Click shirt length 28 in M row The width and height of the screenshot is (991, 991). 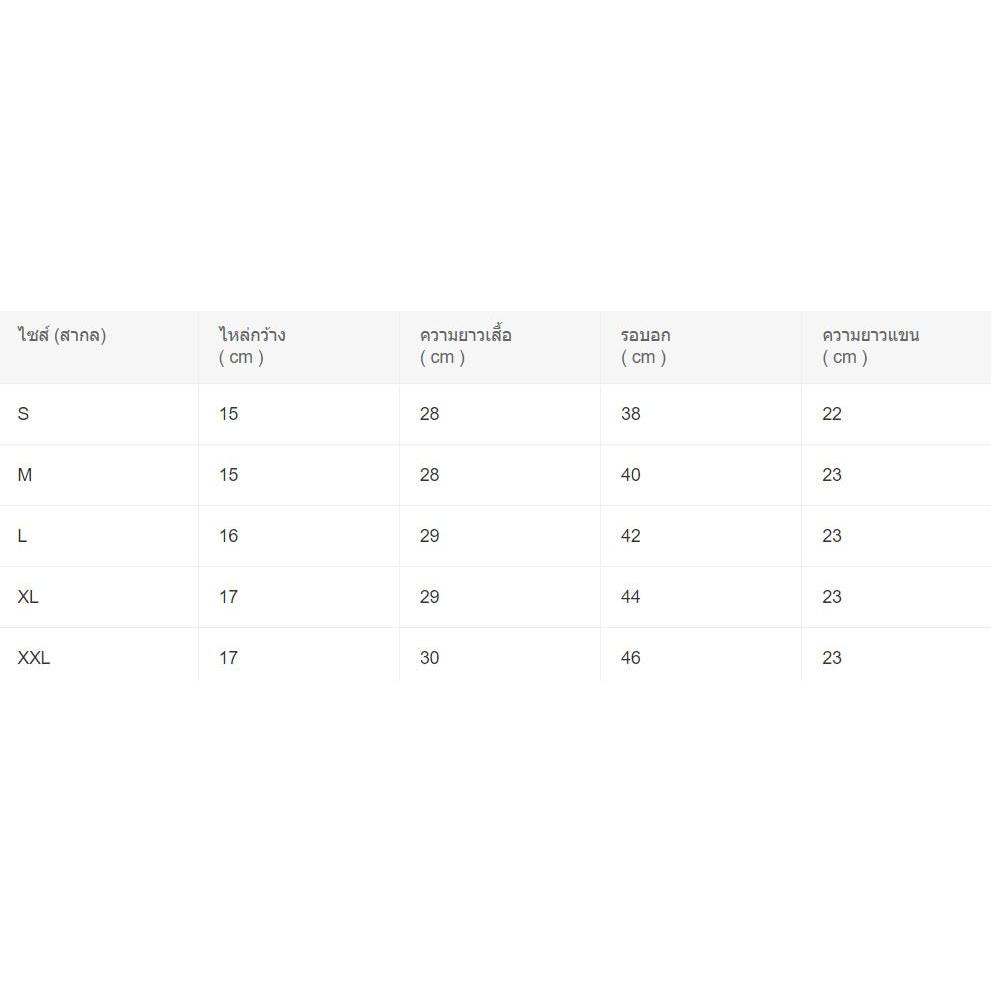(430, 475)
